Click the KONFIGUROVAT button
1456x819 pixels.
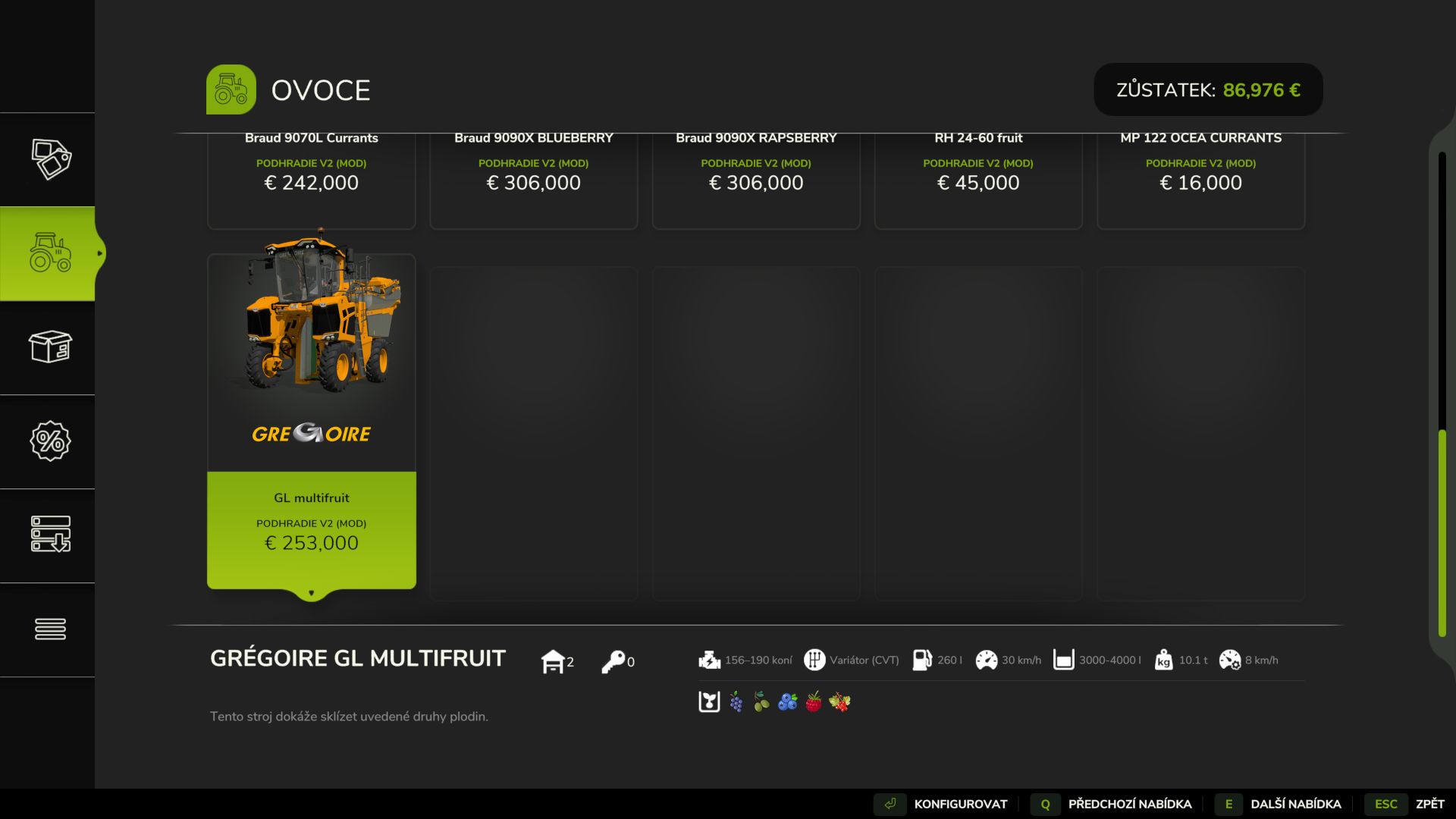[942, 804]
